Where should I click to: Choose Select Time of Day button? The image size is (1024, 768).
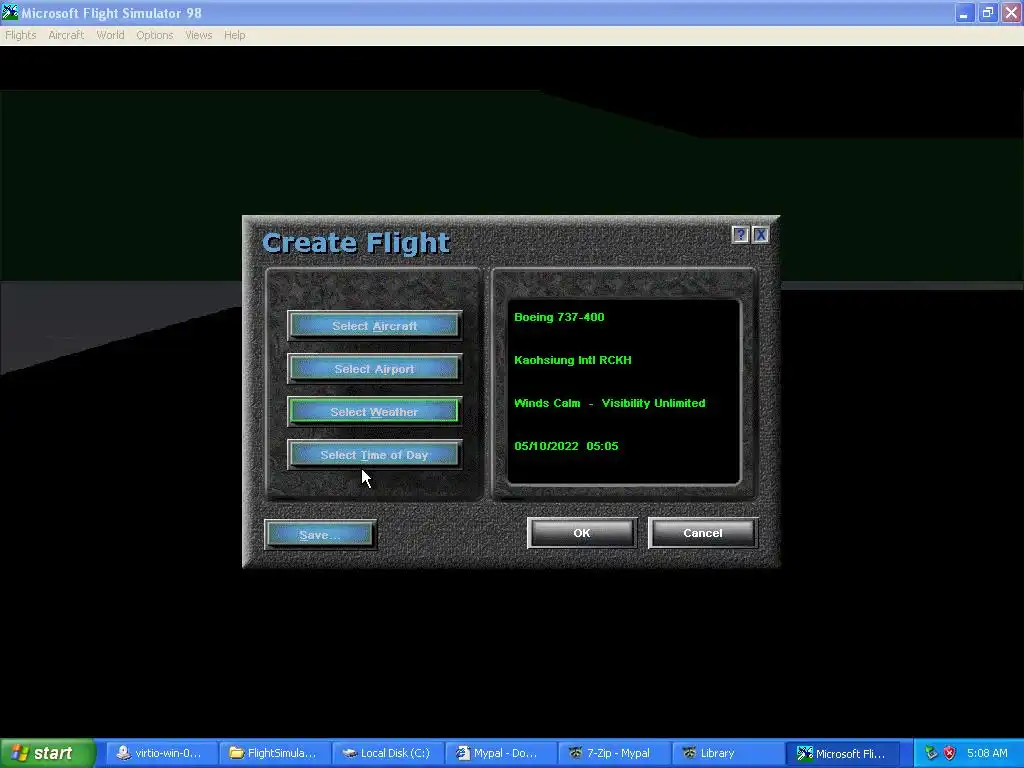[374, 455]
